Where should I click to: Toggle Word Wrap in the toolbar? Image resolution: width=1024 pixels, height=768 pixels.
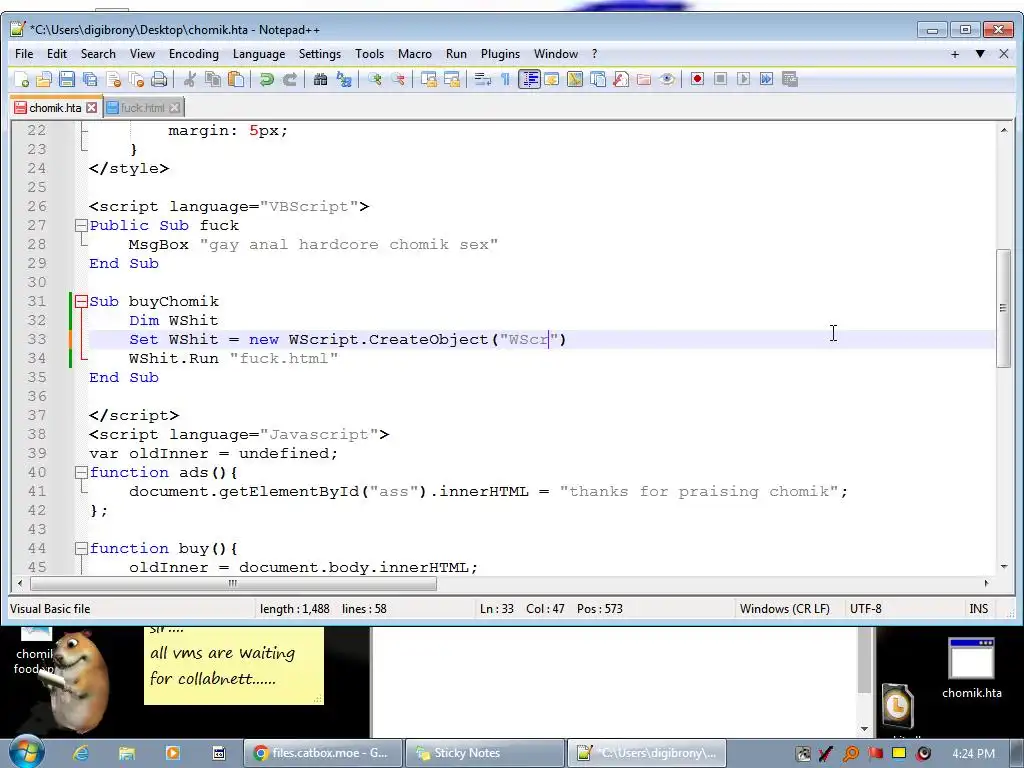pos(483,80)
